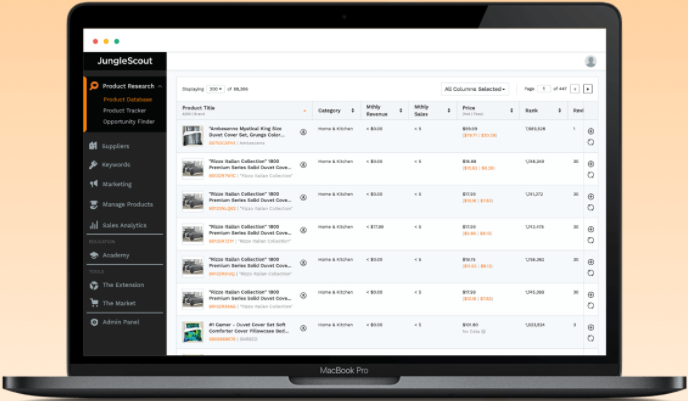Open The Market via its cart icon
The image size is (688, 401).
(94, 303)
